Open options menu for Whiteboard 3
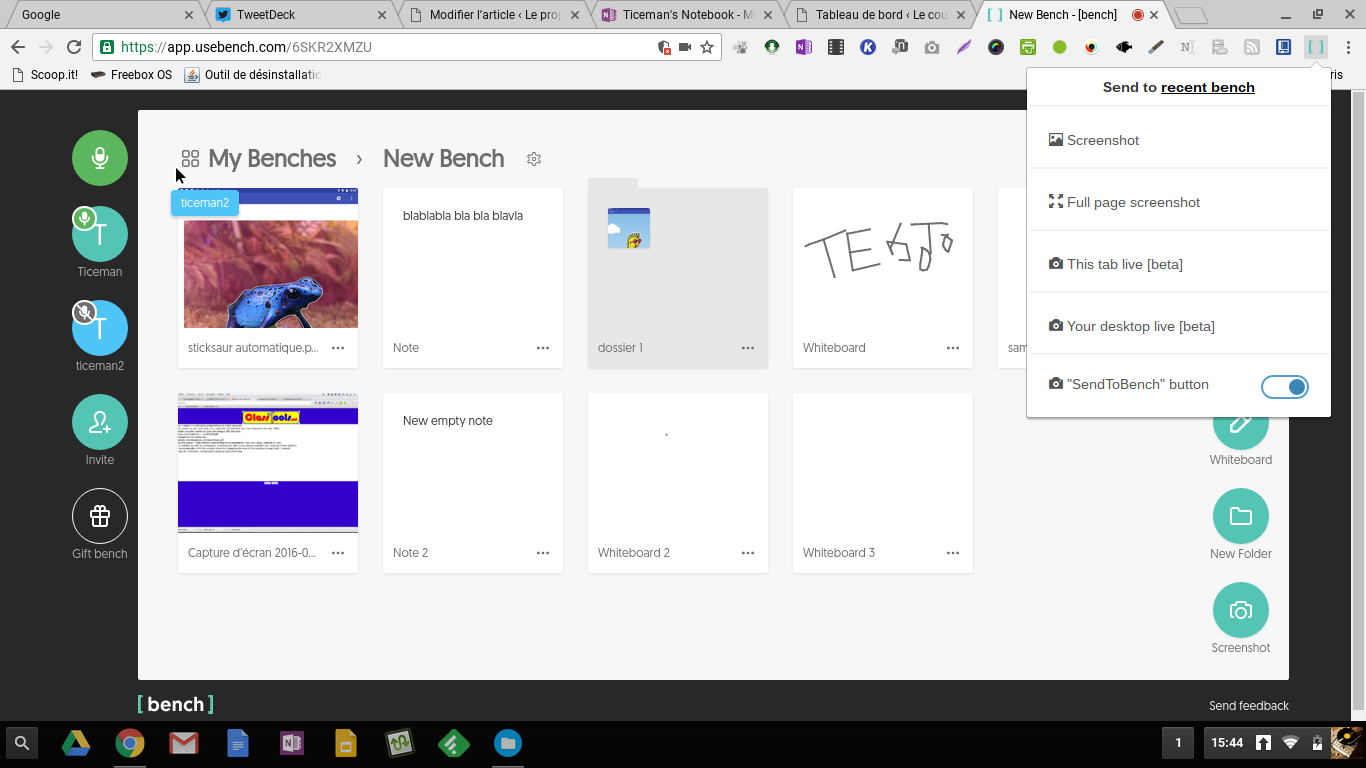This screenshot has width=1366, height=768. coord(953,553)
